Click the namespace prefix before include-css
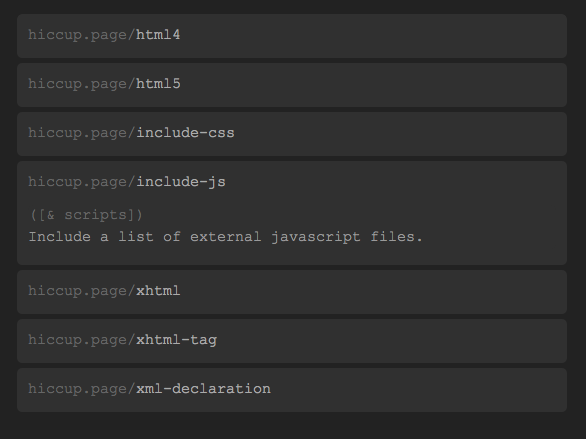This screenshot has width=586, height=439. pyautogui.click(x=81, y=133)
